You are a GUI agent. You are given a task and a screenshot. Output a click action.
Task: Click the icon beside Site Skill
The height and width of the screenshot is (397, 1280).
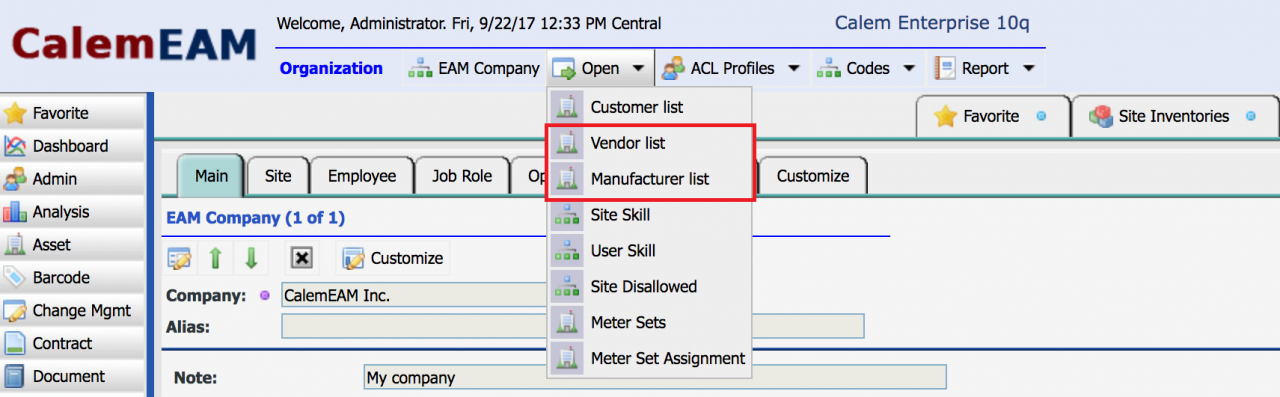pyautogui.click(x=568, y=214)
